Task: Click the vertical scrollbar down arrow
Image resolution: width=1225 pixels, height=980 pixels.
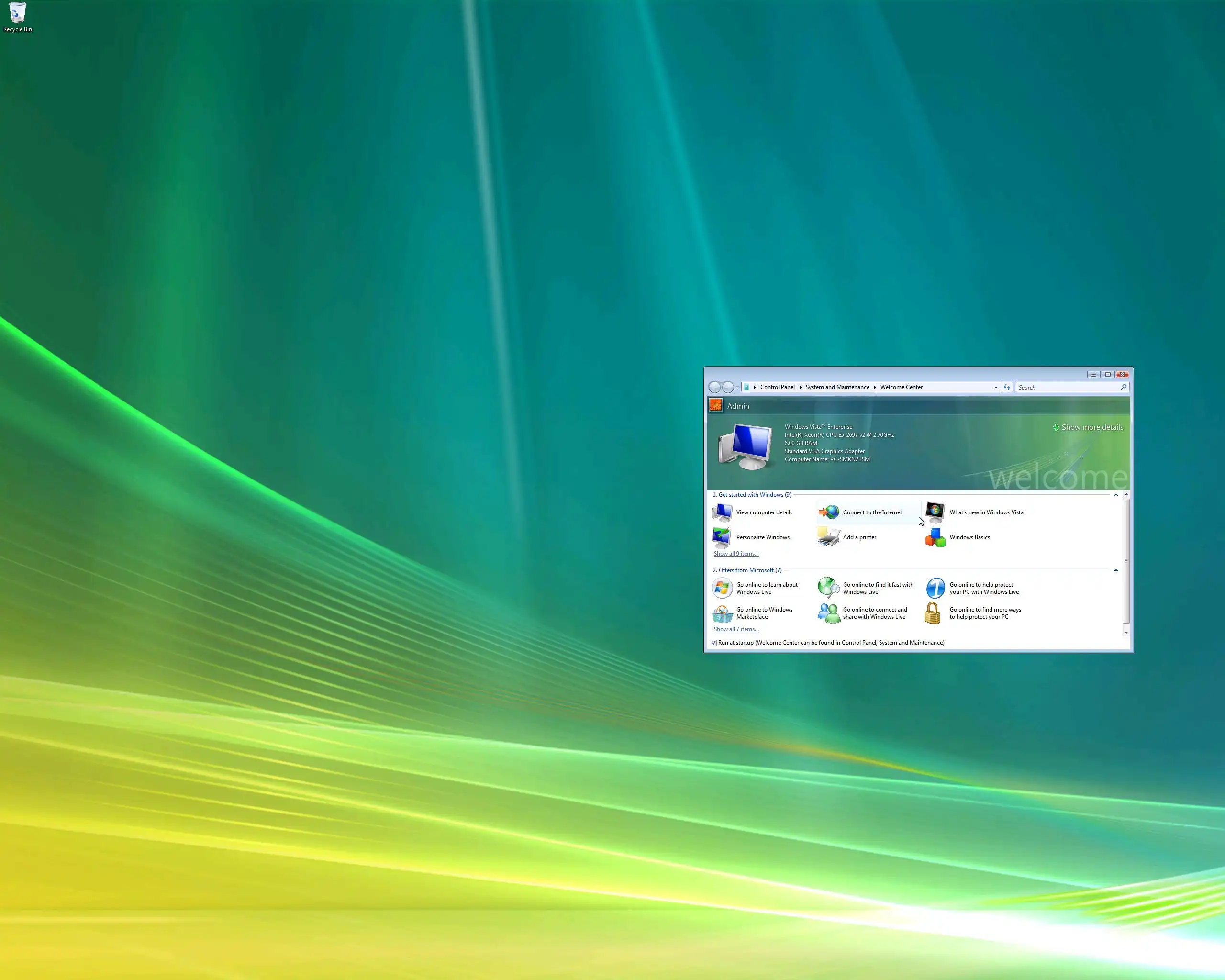Action: click(x=1126, y=632)
